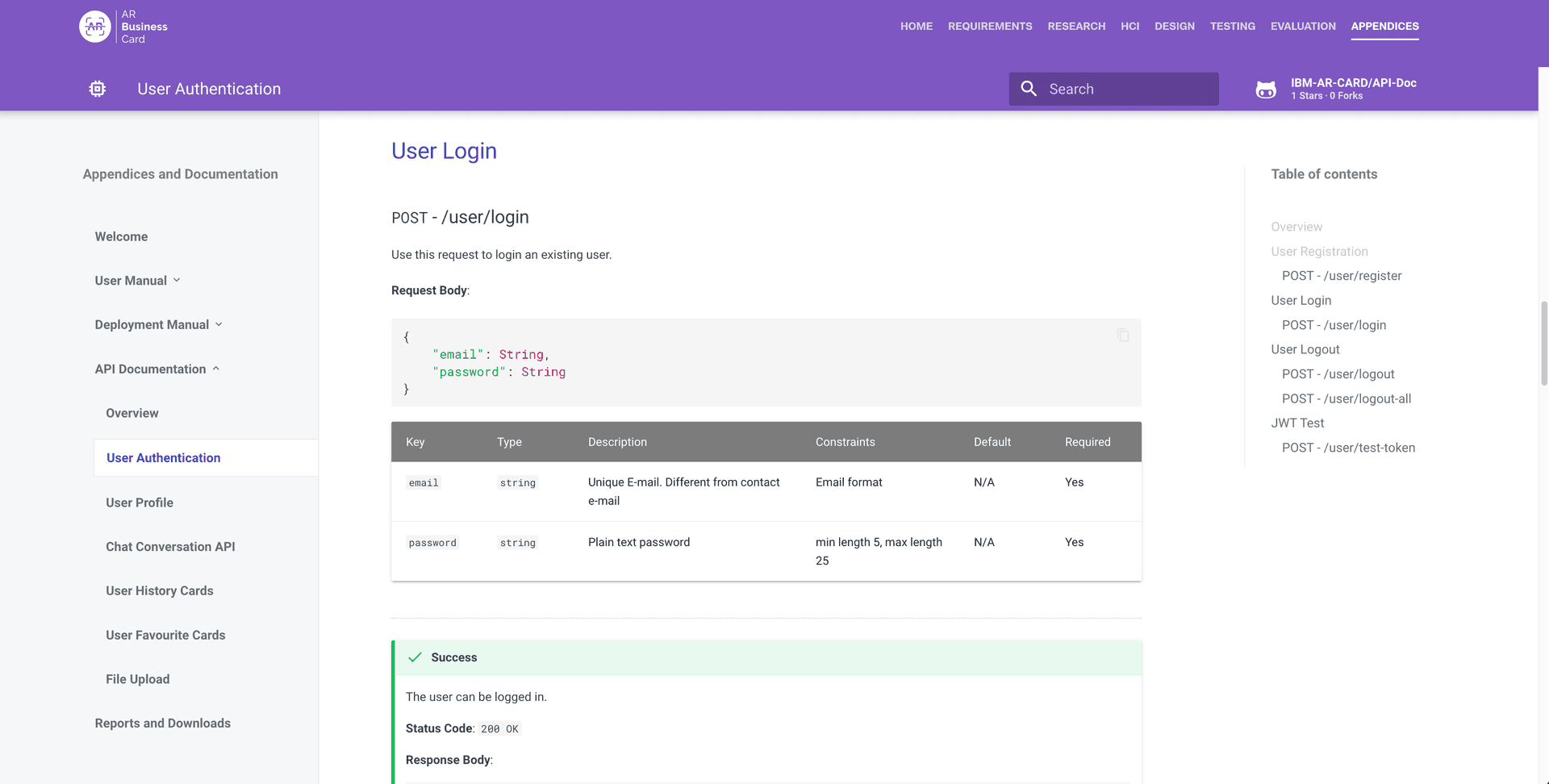Click the Description column header
Viewport: 1549px width, 784px height.
coord(617,442)
